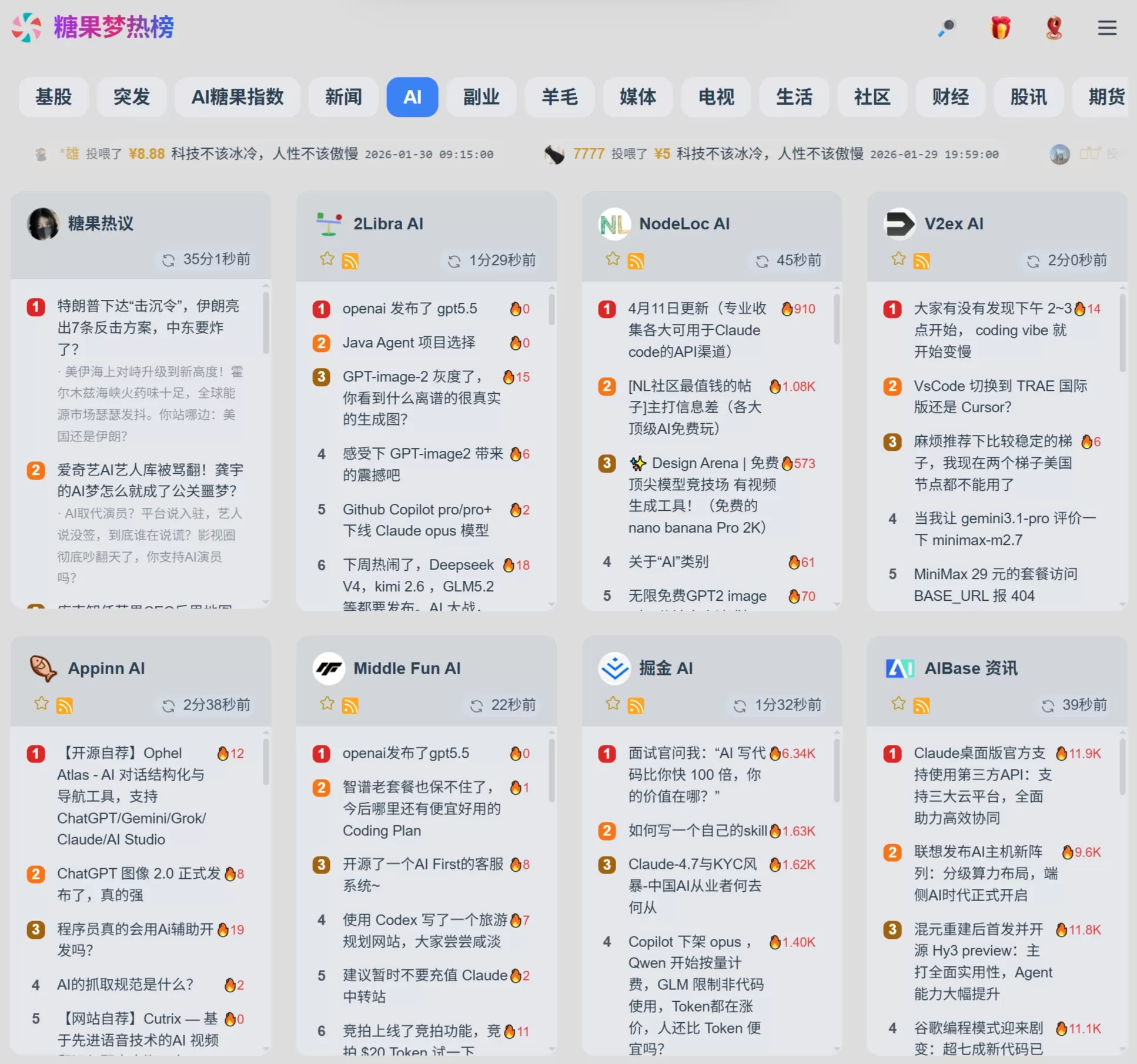This screenshot has width=1137, height=1064.
Task: Select the 新闻 tab
Action: tap(343, 97)
